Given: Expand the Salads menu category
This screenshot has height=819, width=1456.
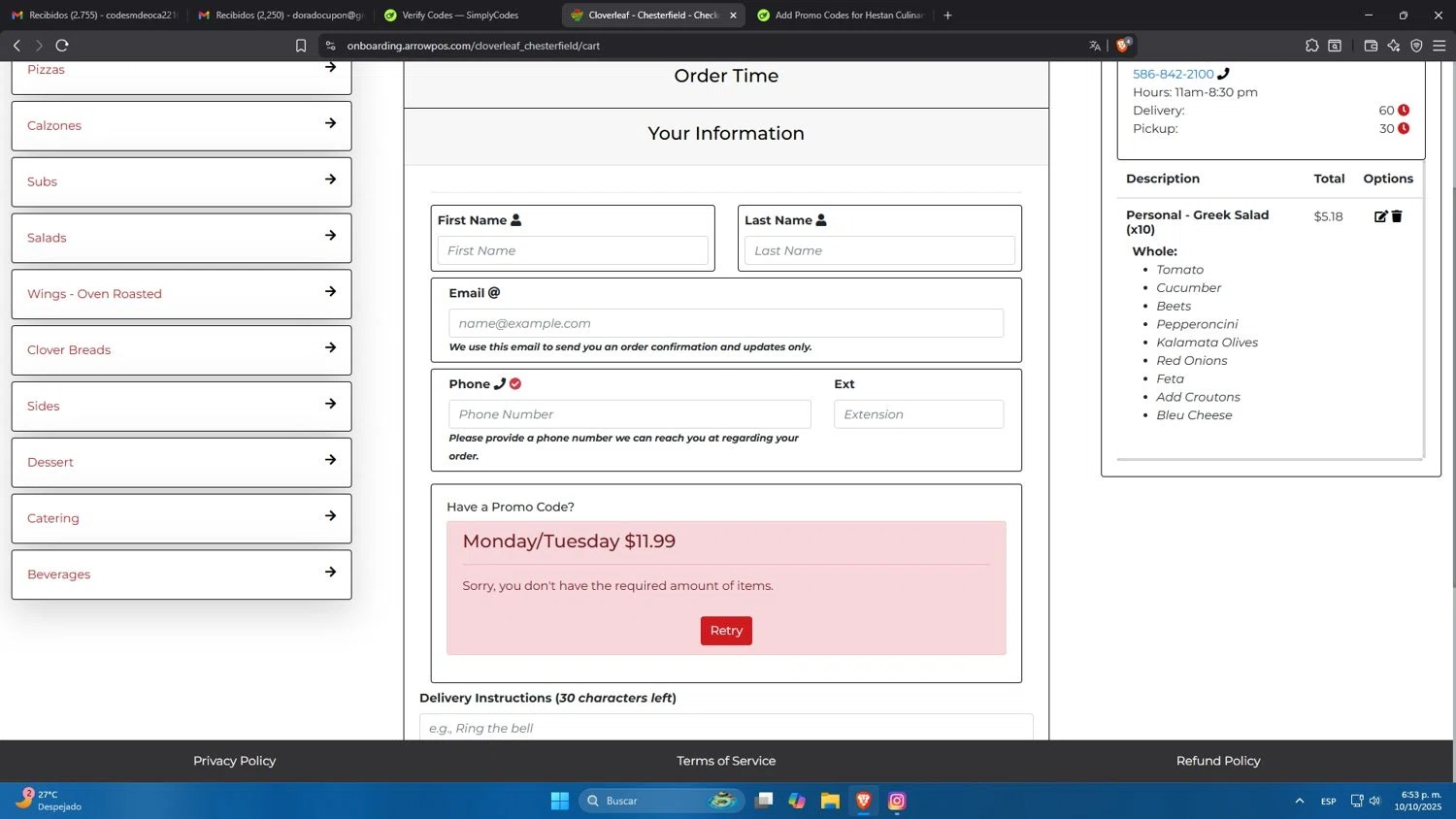Looking at the screenshot, I should (182, 238).
